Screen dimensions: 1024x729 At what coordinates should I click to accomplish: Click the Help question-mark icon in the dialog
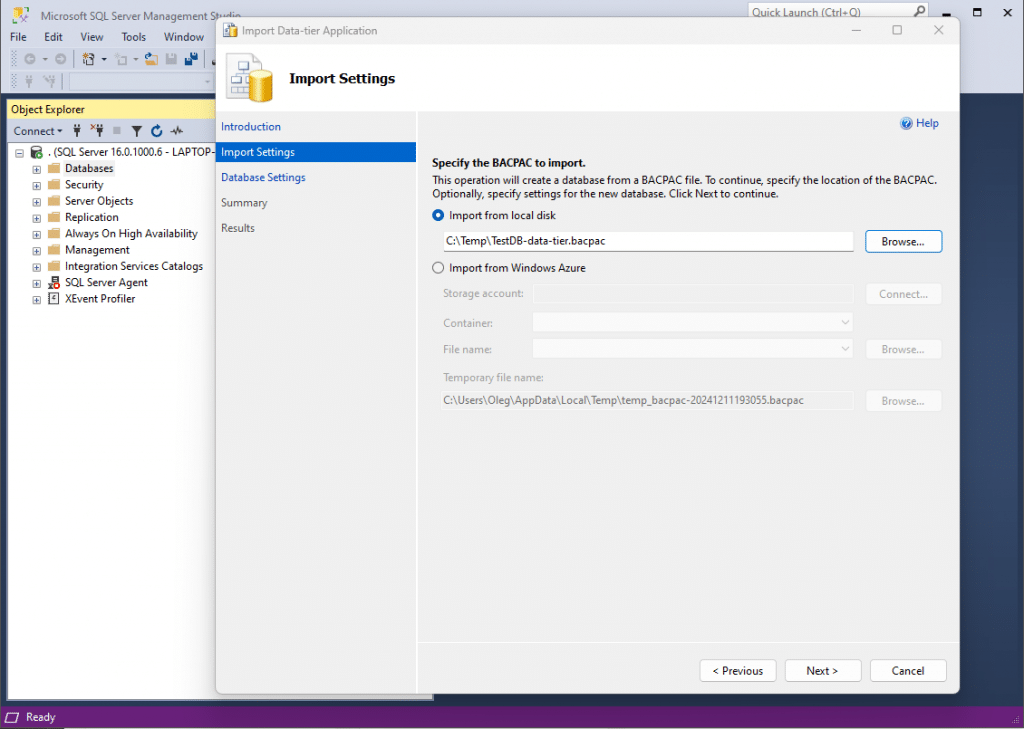point(906,123)
